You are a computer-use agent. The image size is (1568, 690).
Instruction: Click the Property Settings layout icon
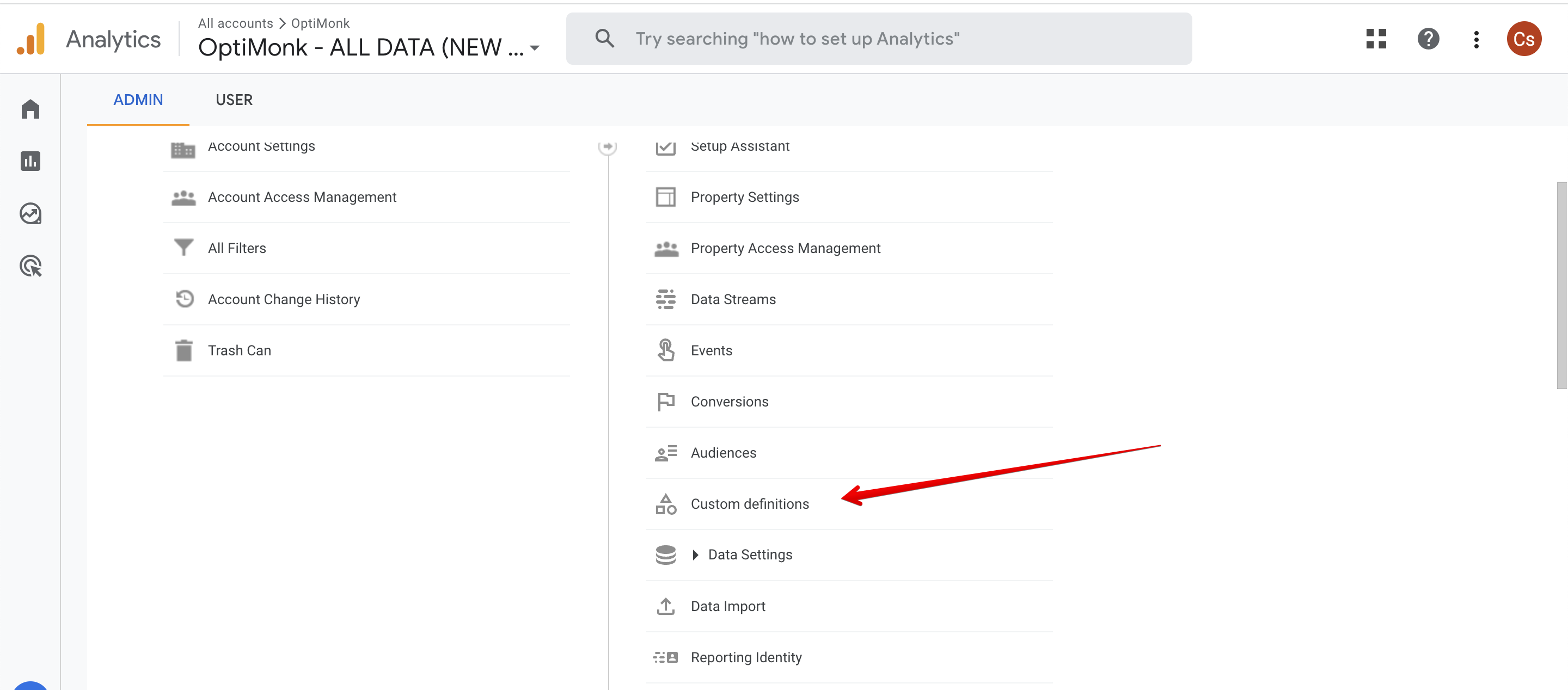(665, 197)
